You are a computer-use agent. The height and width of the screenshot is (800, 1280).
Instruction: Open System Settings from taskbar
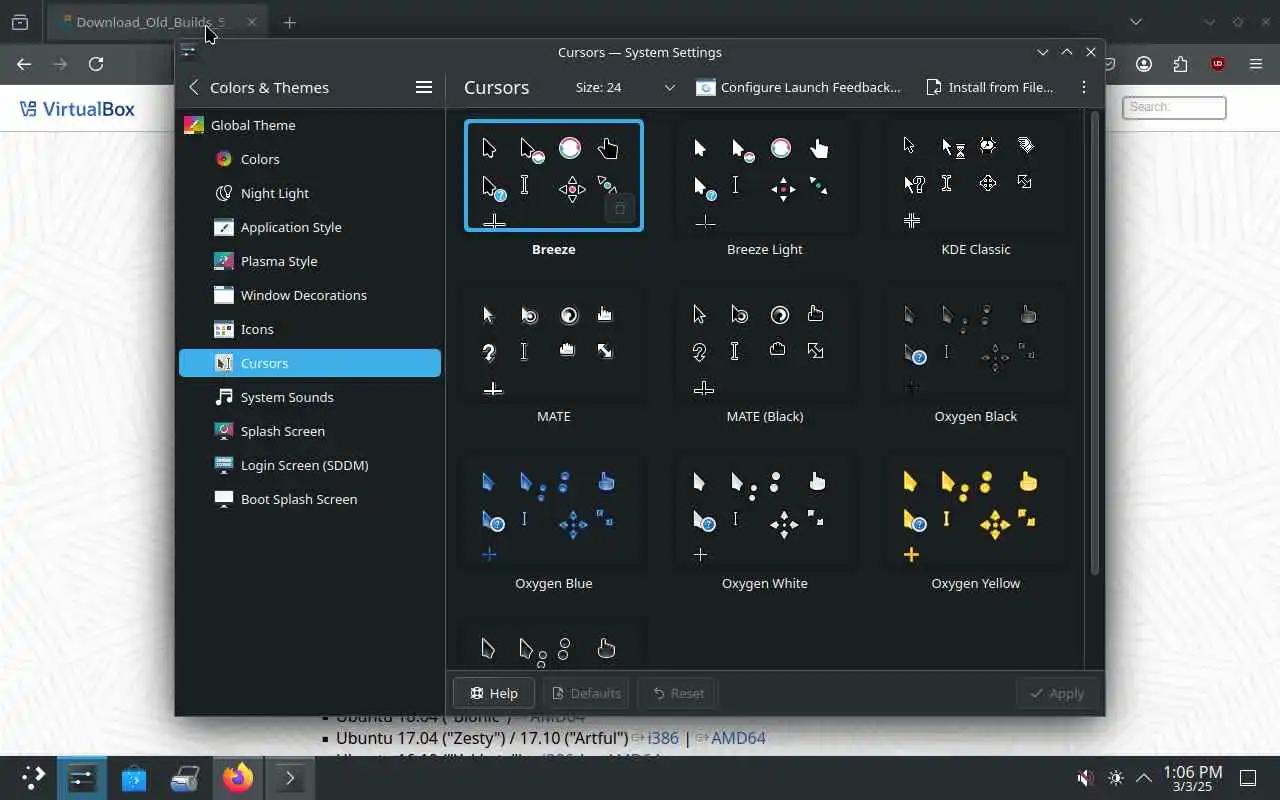pyautogui.click(x=82, y=778)
